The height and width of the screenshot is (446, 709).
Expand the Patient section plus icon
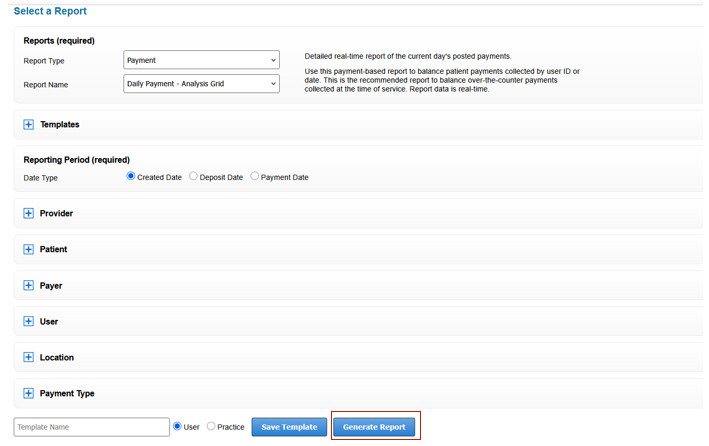29,250
